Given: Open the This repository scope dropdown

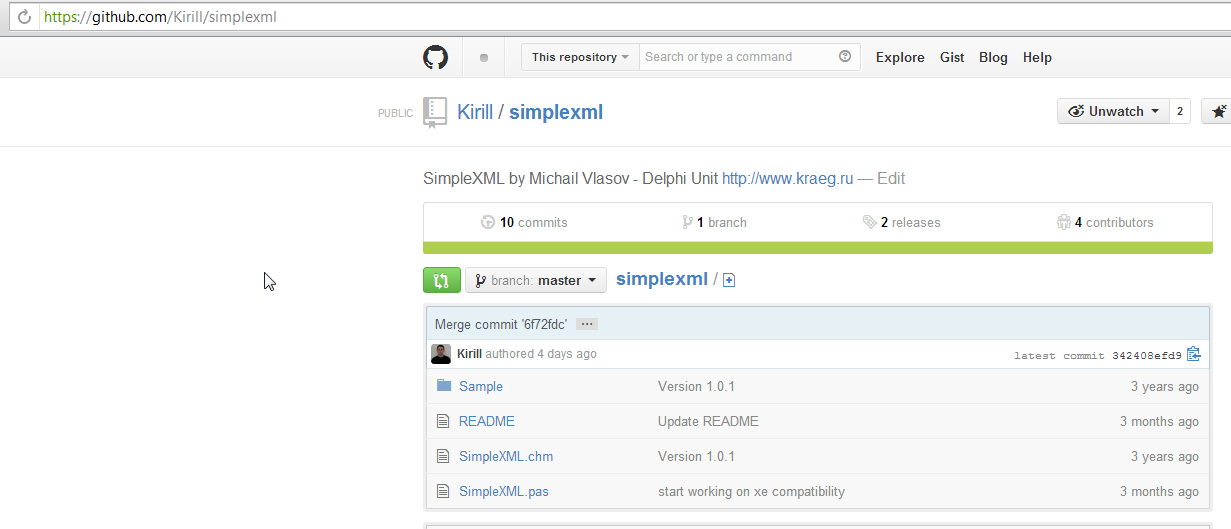Looking at the screenshot, I should click(580, 57).
